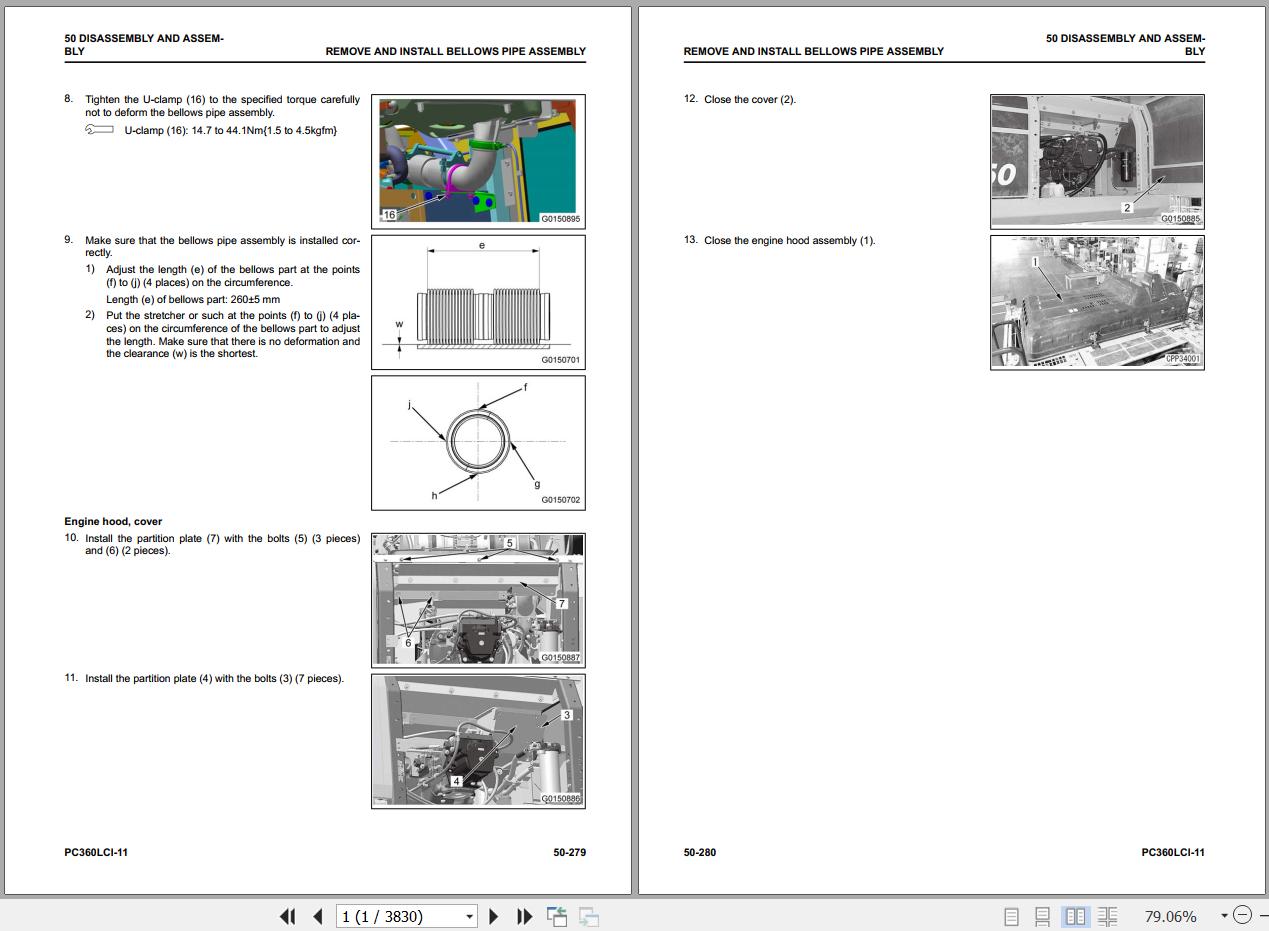Click step 11 partition plate (4) instruction
The height and width of the screenshot is (931, 1269).
[x=214, y=679]
